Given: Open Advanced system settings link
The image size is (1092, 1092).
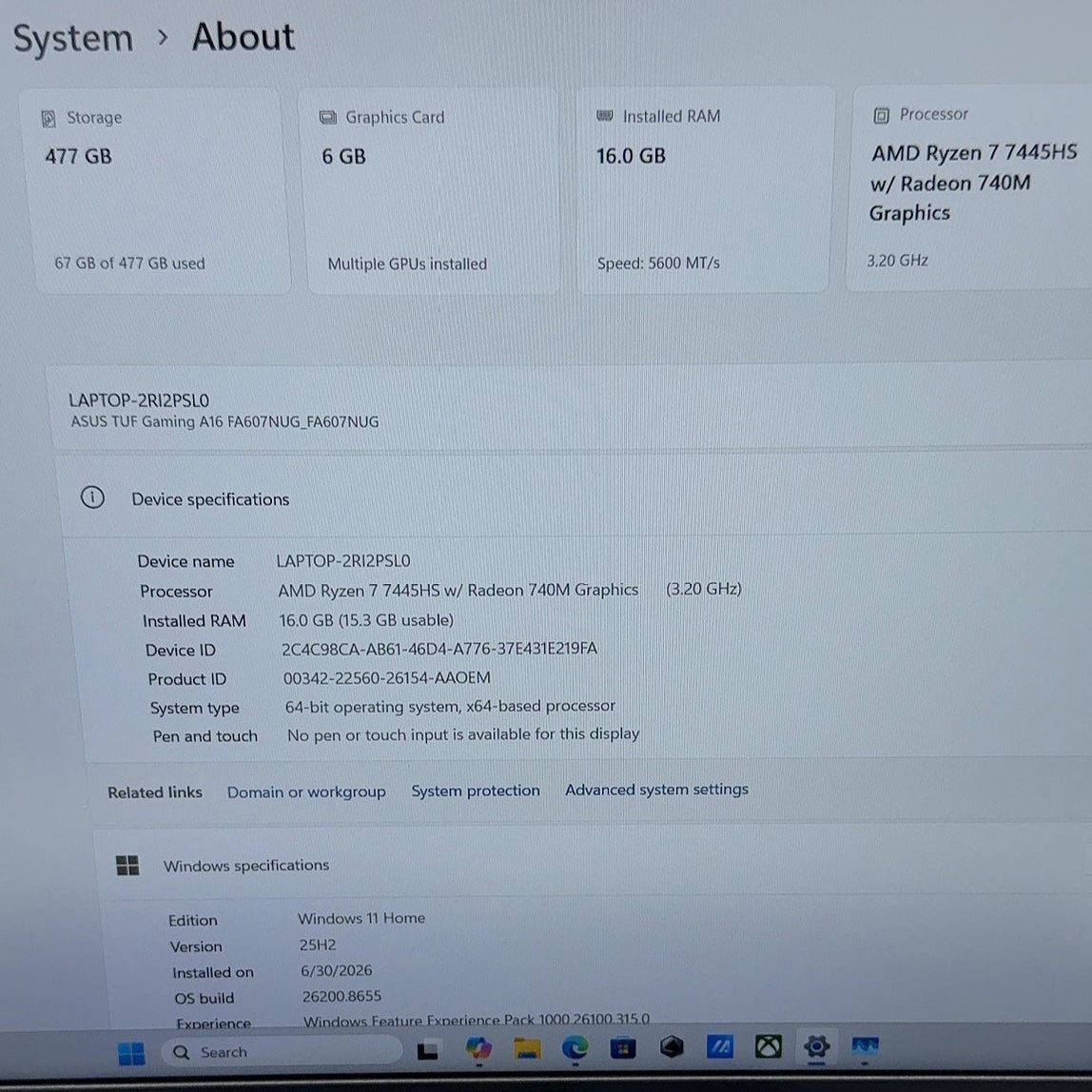Looking at the screenshot, I should coord(656,790).
